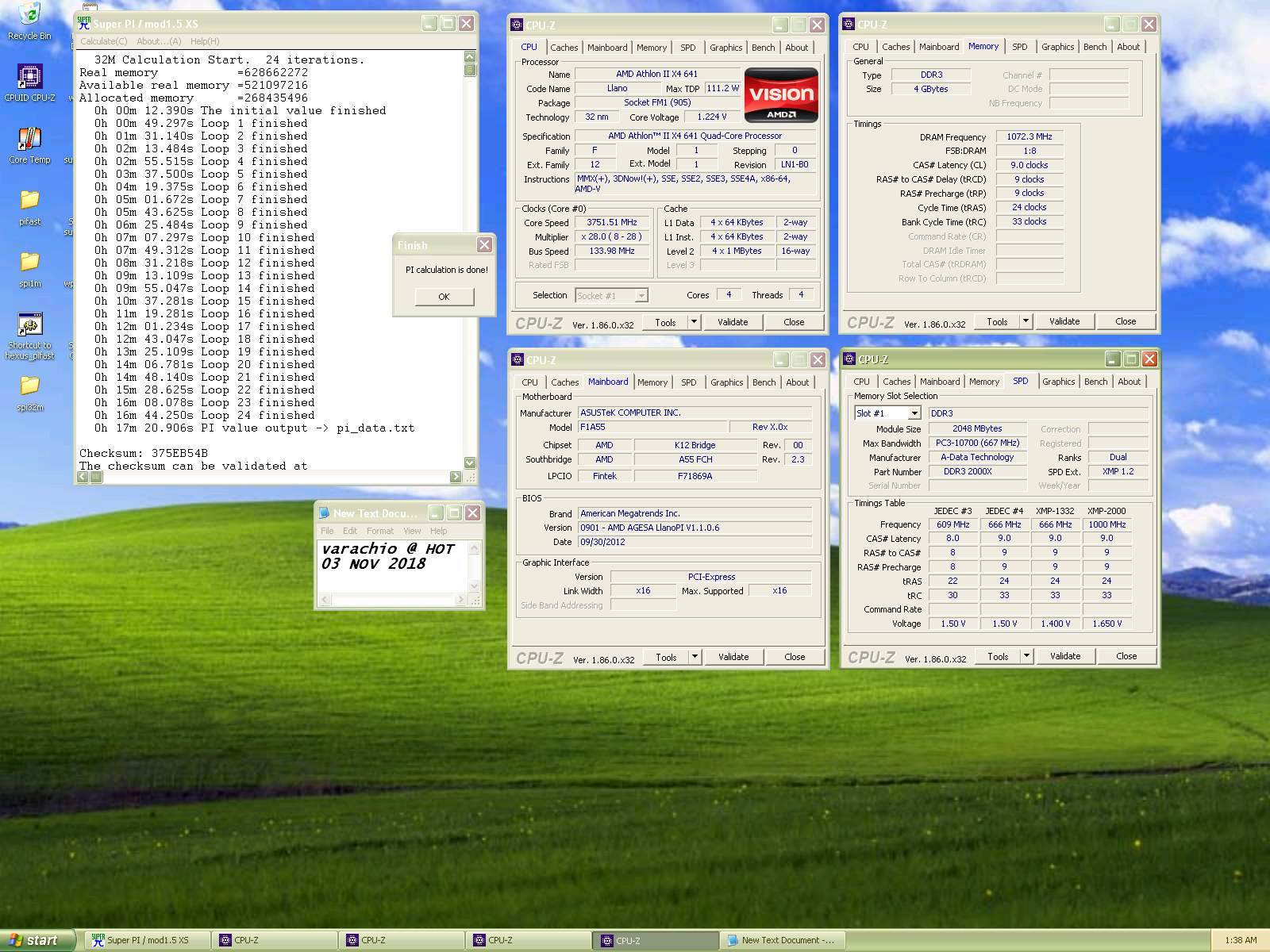Click the 'Loop 24 finished' line
This screenshot has height=952, width=1270.
point(205,415)
